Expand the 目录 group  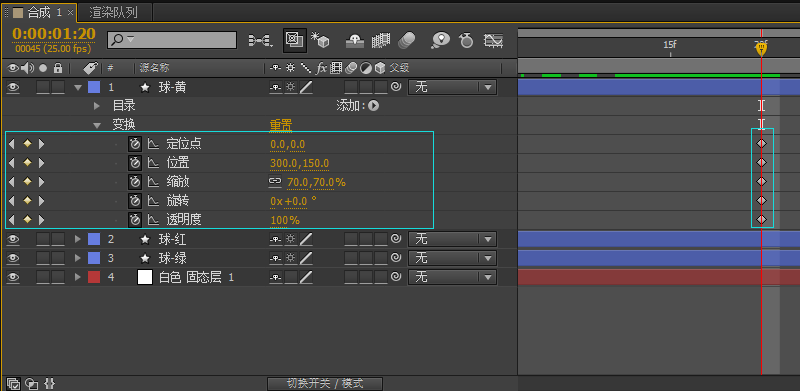click(x=97, y=106)
